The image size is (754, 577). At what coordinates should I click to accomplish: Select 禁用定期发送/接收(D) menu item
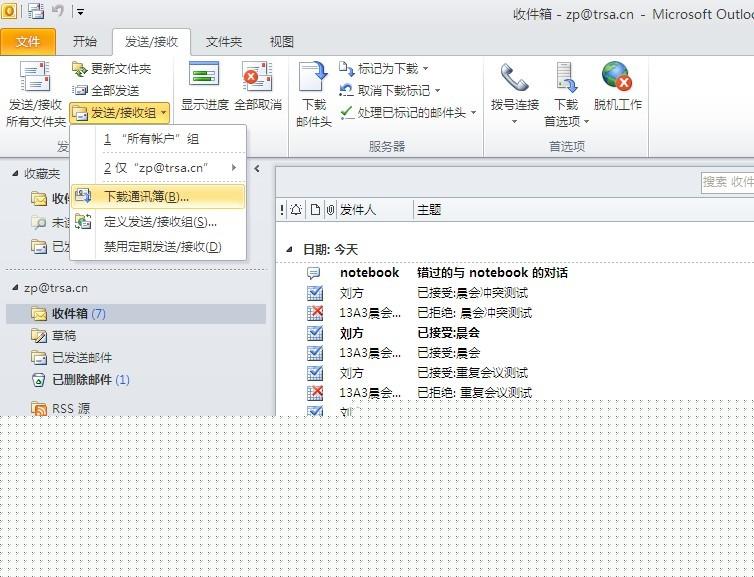click(158, 247)
